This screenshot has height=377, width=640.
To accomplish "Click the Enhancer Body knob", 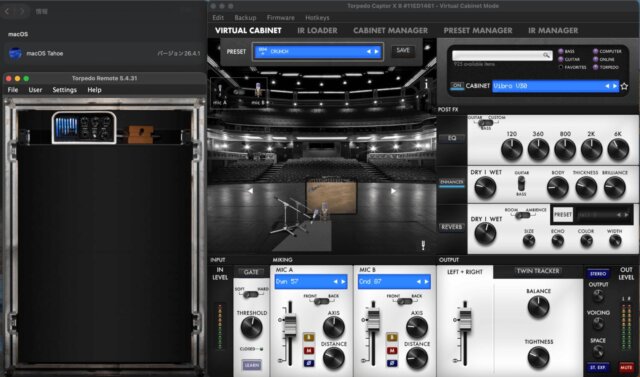I will click(x=558, y=188).
